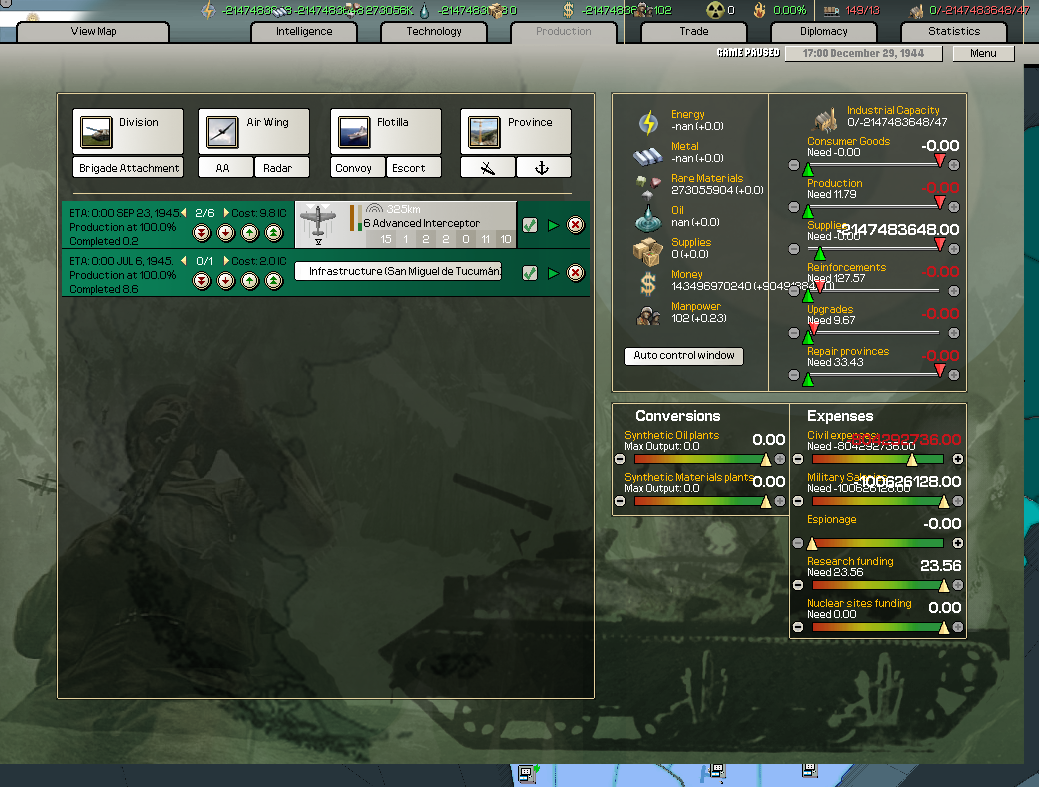Increase Consumer Goods allocation with plus button
Image resolution: width=1039 pixels, height=787 pixels.
point(954,165)
